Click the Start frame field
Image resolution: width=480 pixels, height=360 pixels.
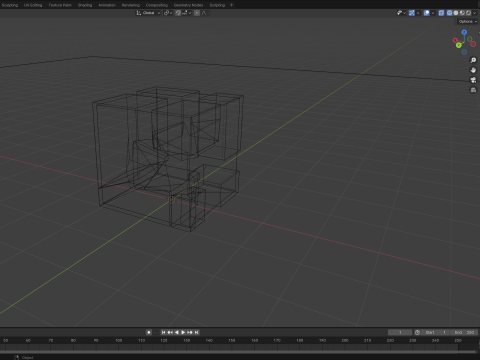435,332
